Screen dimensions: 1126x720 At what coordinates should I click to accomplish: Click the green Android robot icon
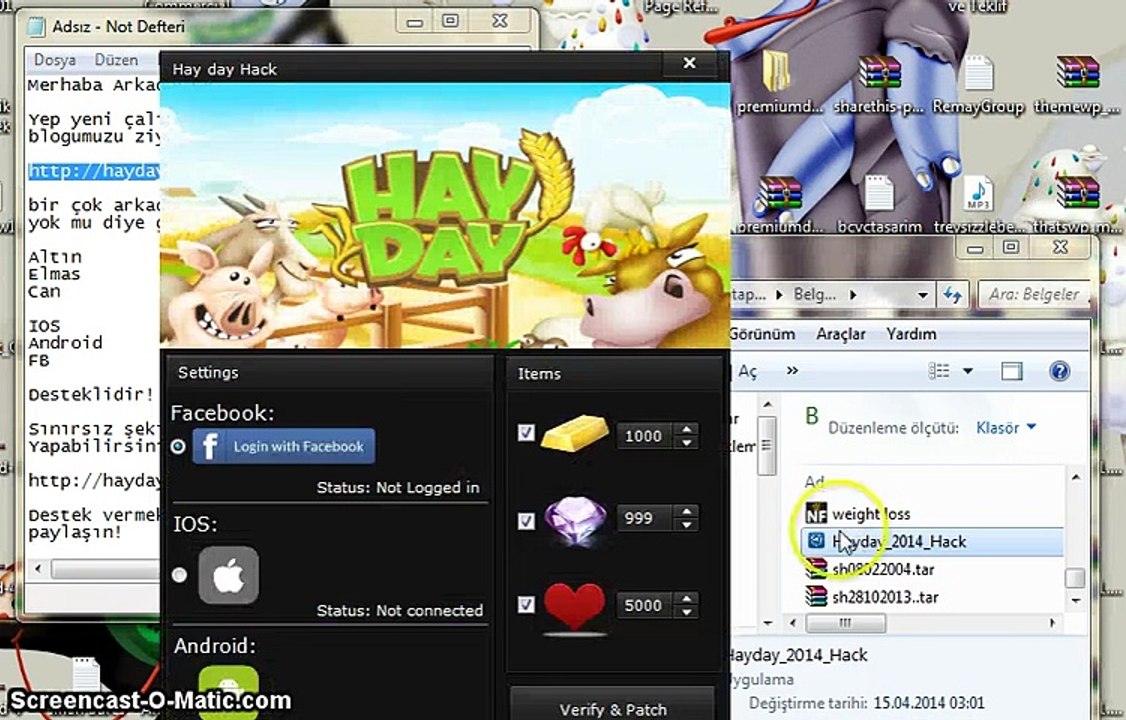[228, 691]
